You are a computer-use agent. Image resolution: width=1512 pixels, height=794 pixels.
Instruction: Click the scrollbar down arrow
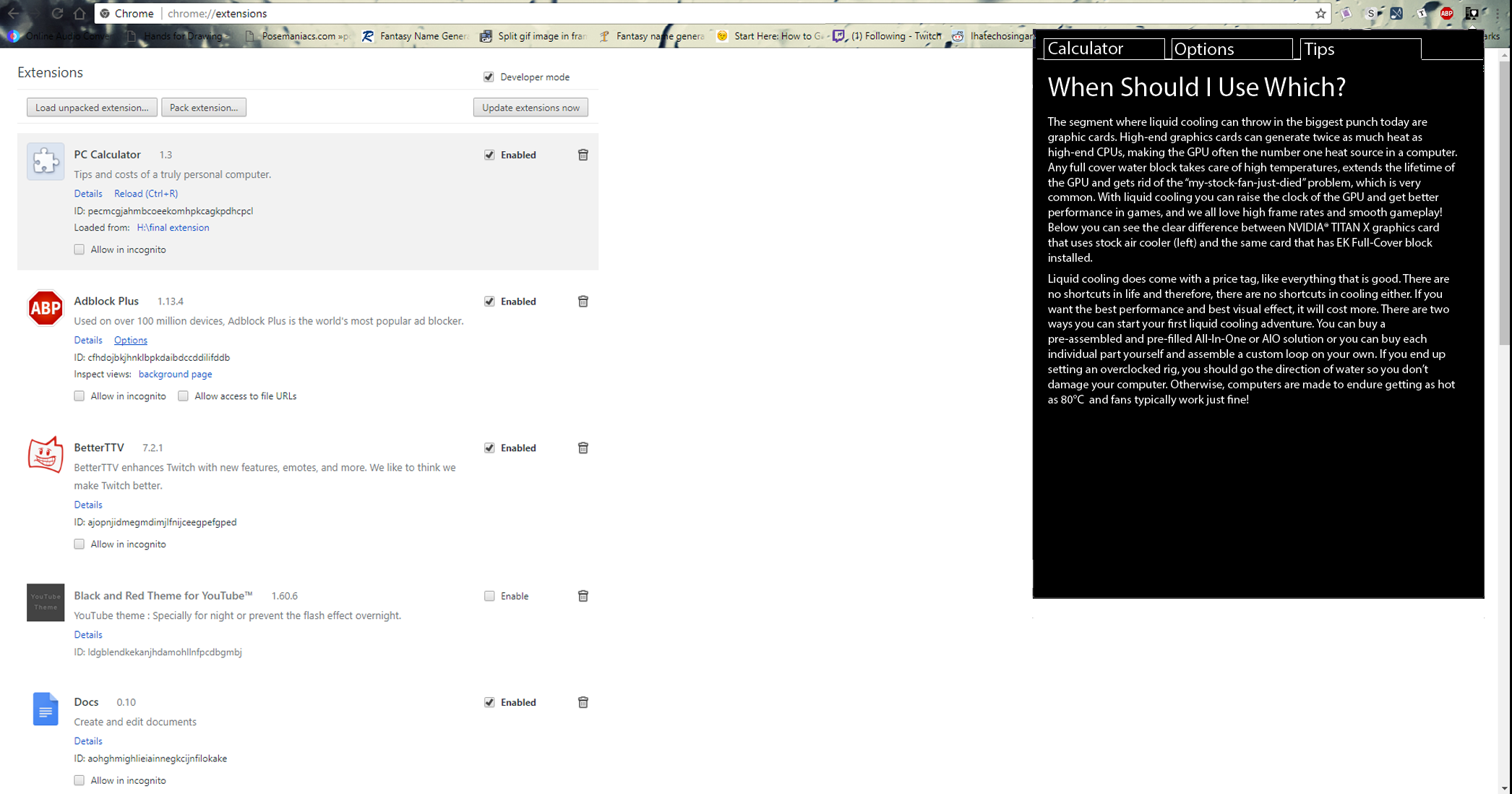click(x=1505, y=787)
